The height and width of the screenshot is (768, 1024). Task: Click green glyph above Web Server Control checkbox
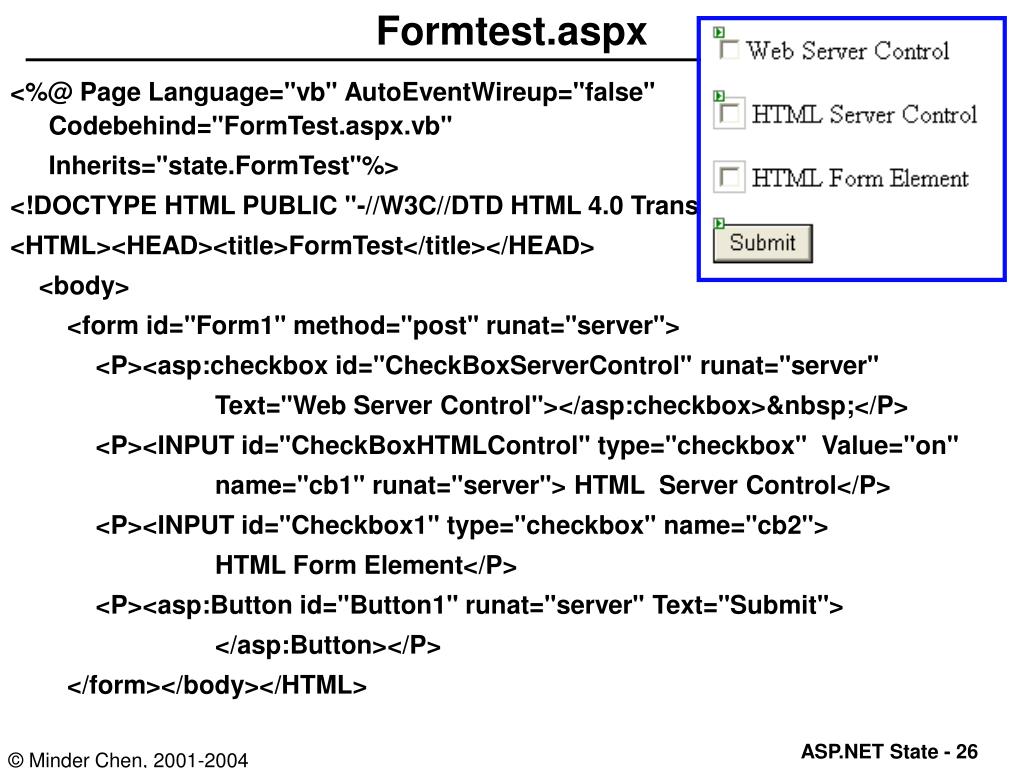(719, 32)
